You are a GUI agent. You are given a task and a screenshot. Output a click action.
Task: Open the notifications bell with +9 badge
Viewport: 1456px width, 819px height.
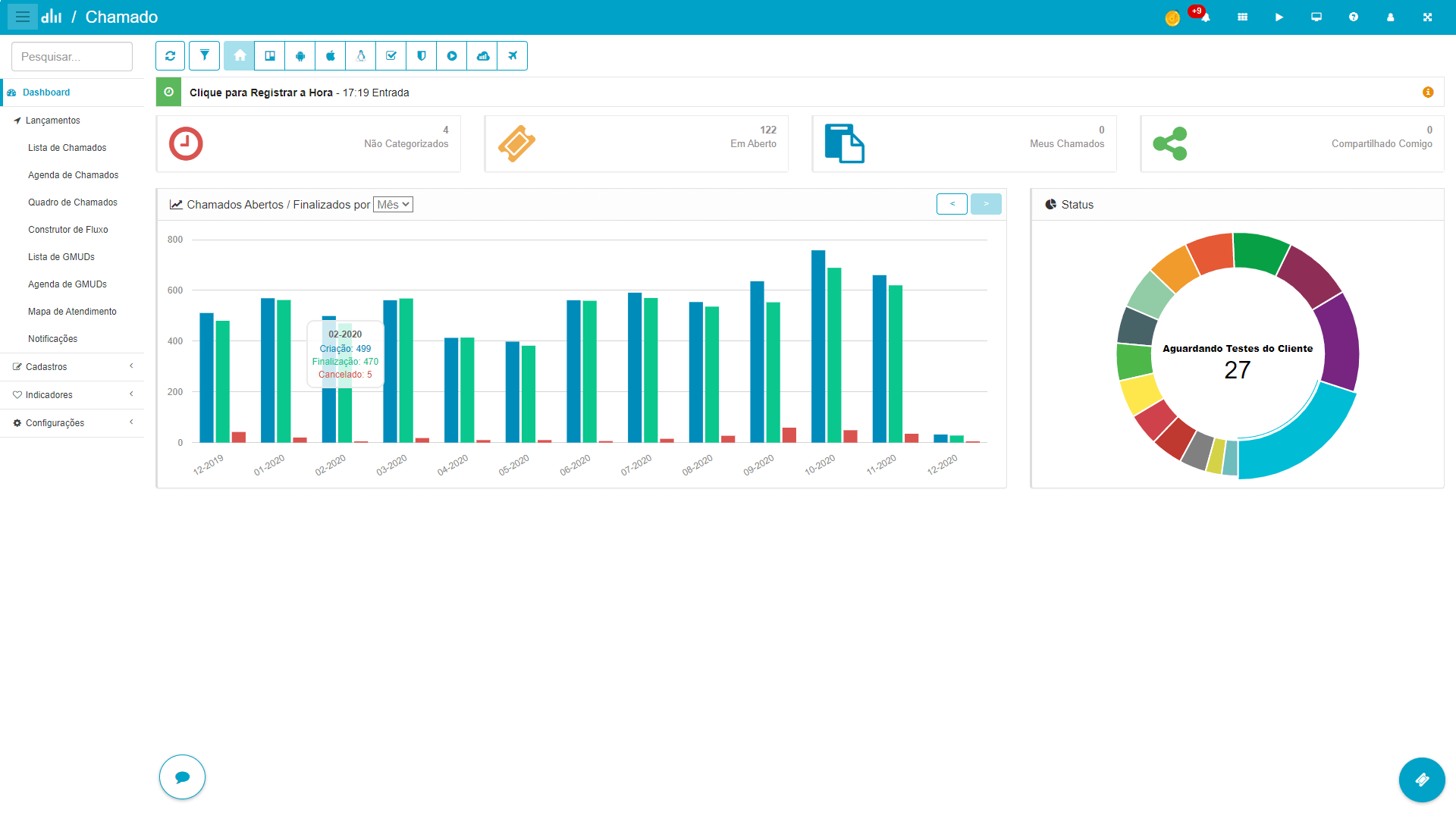[x=1205, y=17]
